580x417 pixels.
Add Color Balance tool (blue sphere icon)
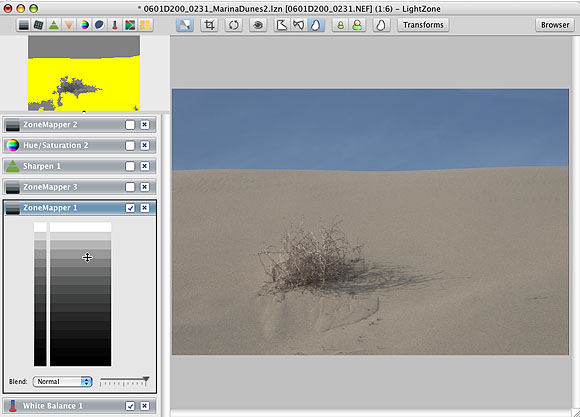[x=100, y=25]
